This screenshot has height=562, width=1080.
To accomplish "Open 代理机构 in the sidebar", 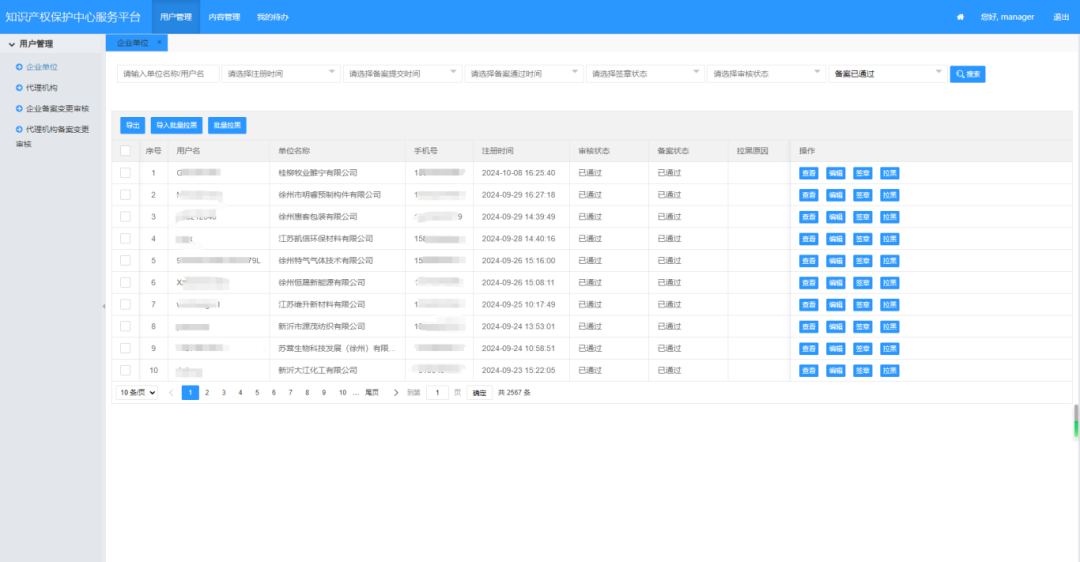I will tap(41, 88).
